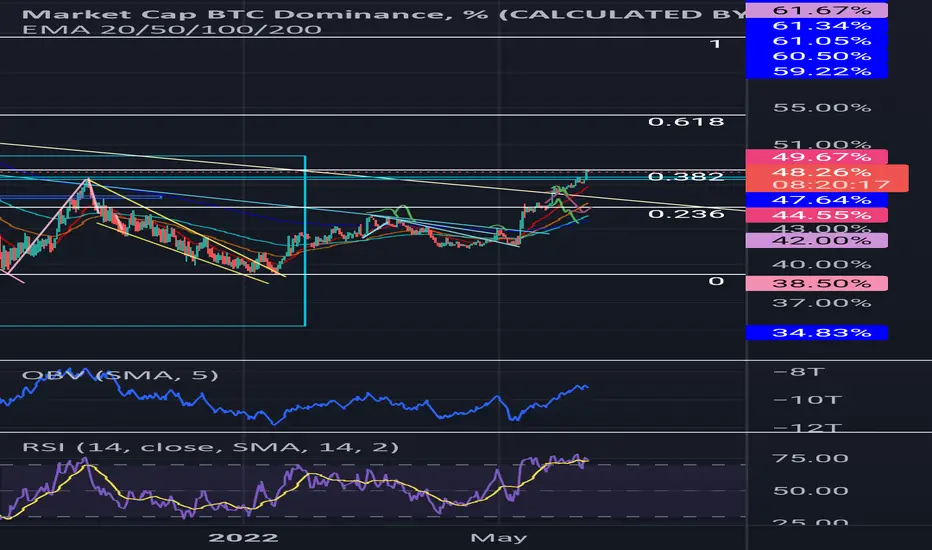The width and height of the screenshot is (932, 550).
Task: Click the 47.64% blue price label
Action: [x=816, y=200]
